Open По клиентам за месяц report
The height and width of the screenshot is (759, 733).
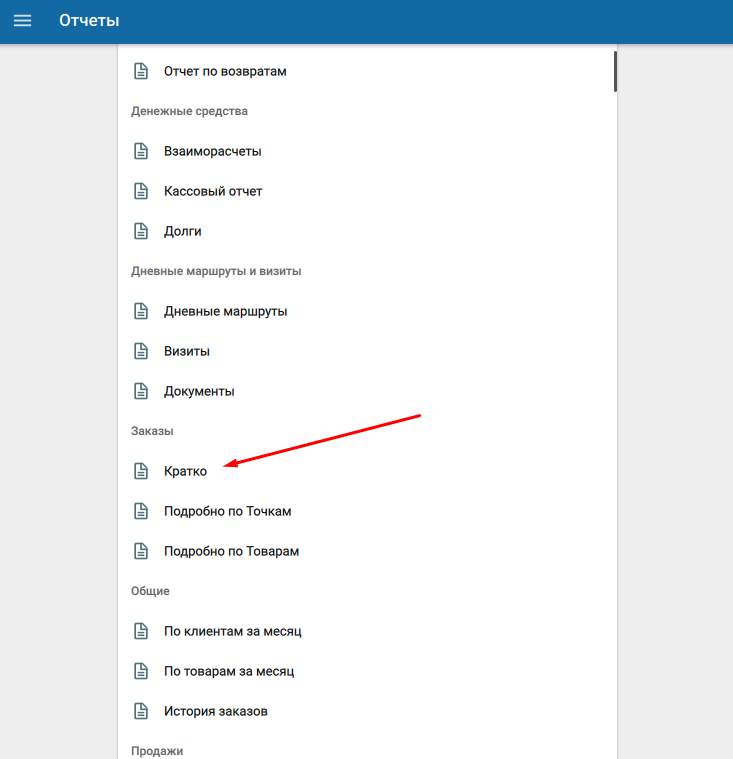(232, 631)
